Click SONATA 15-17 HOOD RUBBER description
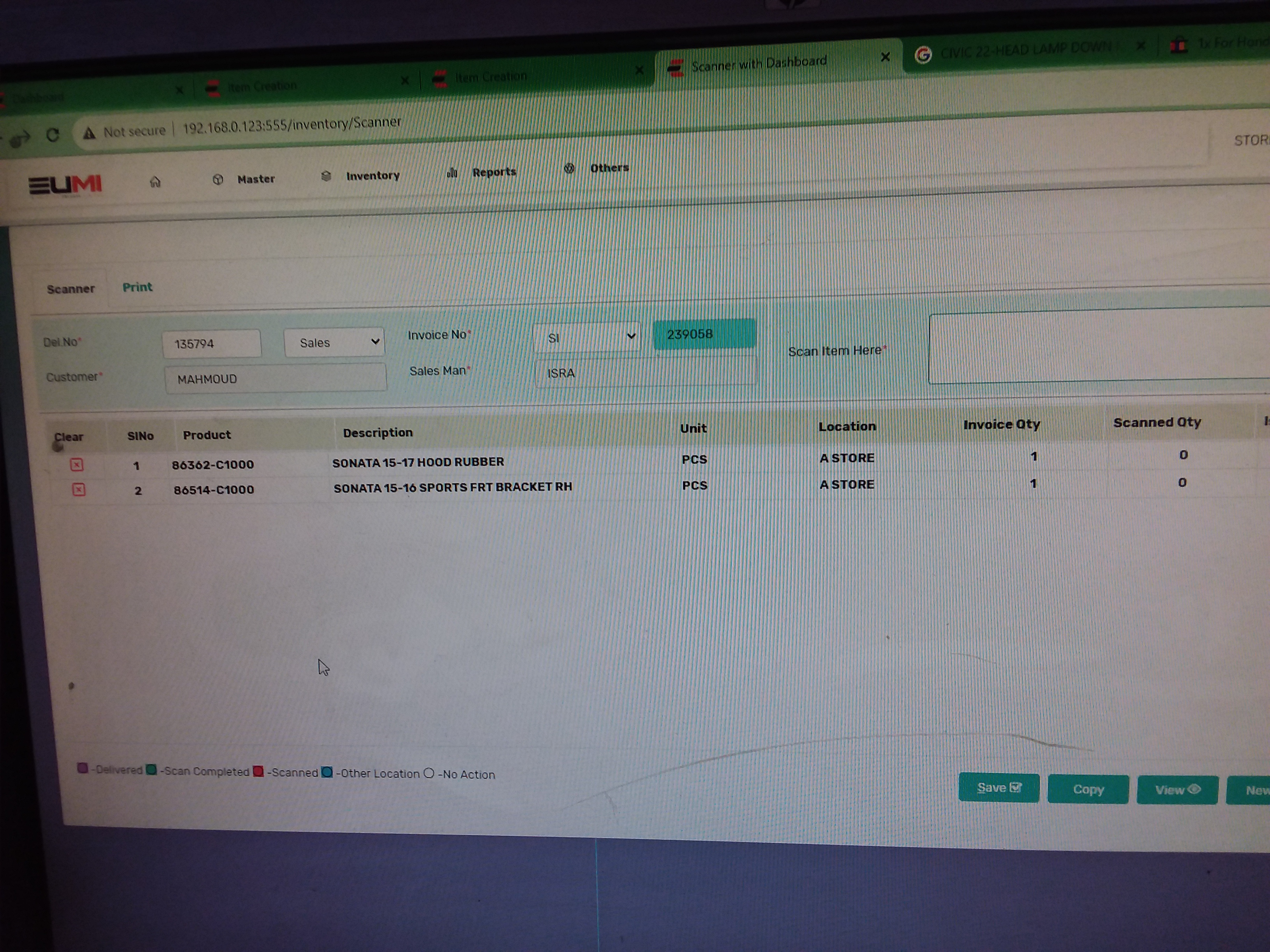 click(418, 462)
